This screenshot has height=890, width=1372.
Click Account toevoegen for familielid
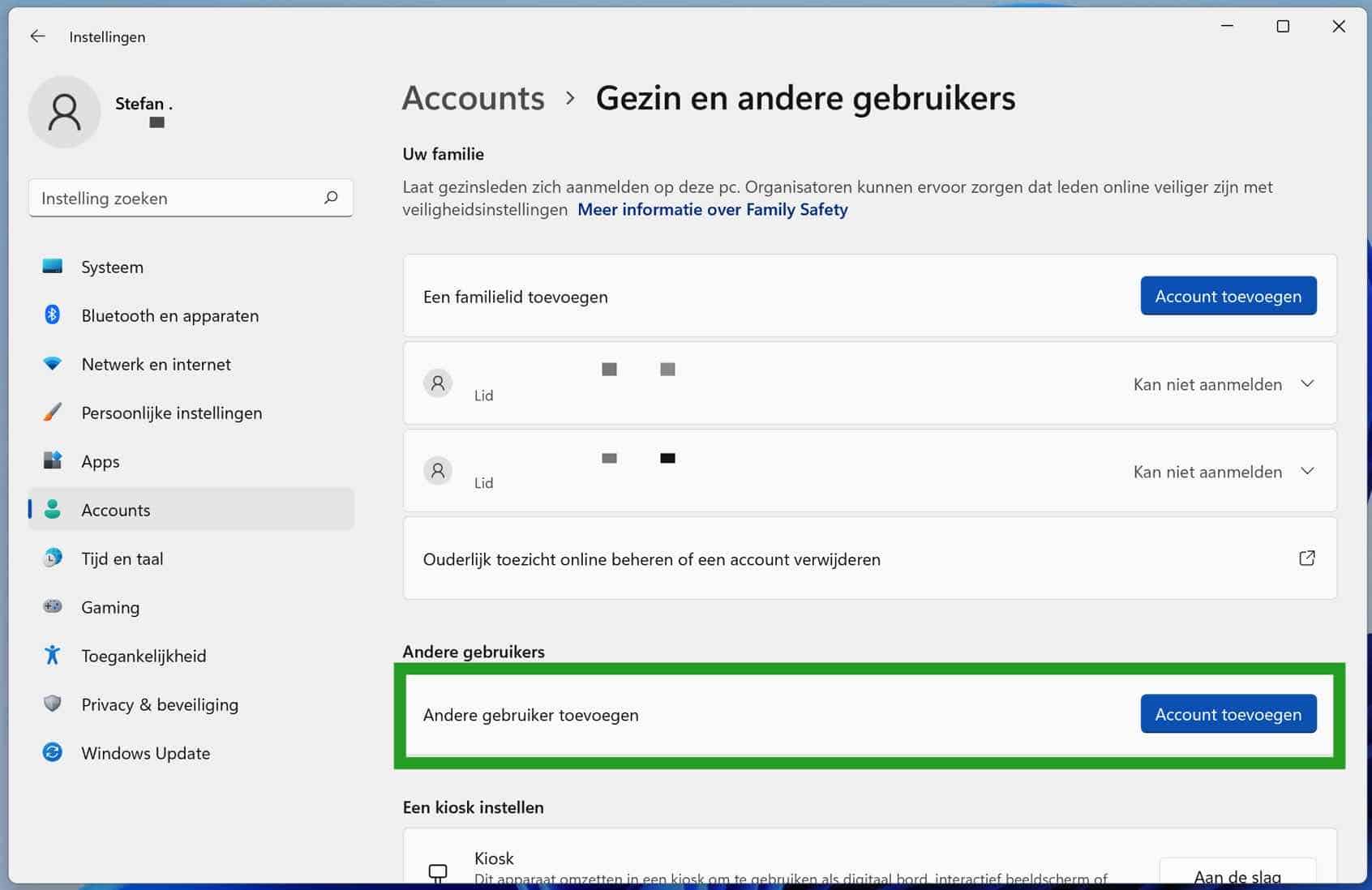click(1228, 296)
